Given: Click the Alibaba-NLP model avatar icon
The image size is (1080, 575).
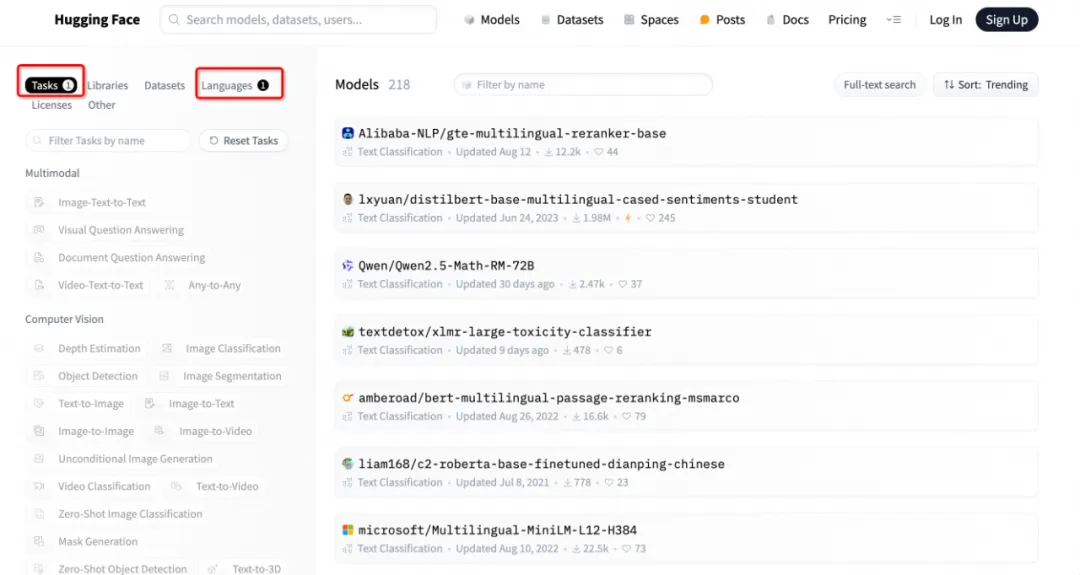Looking at the screenshot, I should pos(348,134).
